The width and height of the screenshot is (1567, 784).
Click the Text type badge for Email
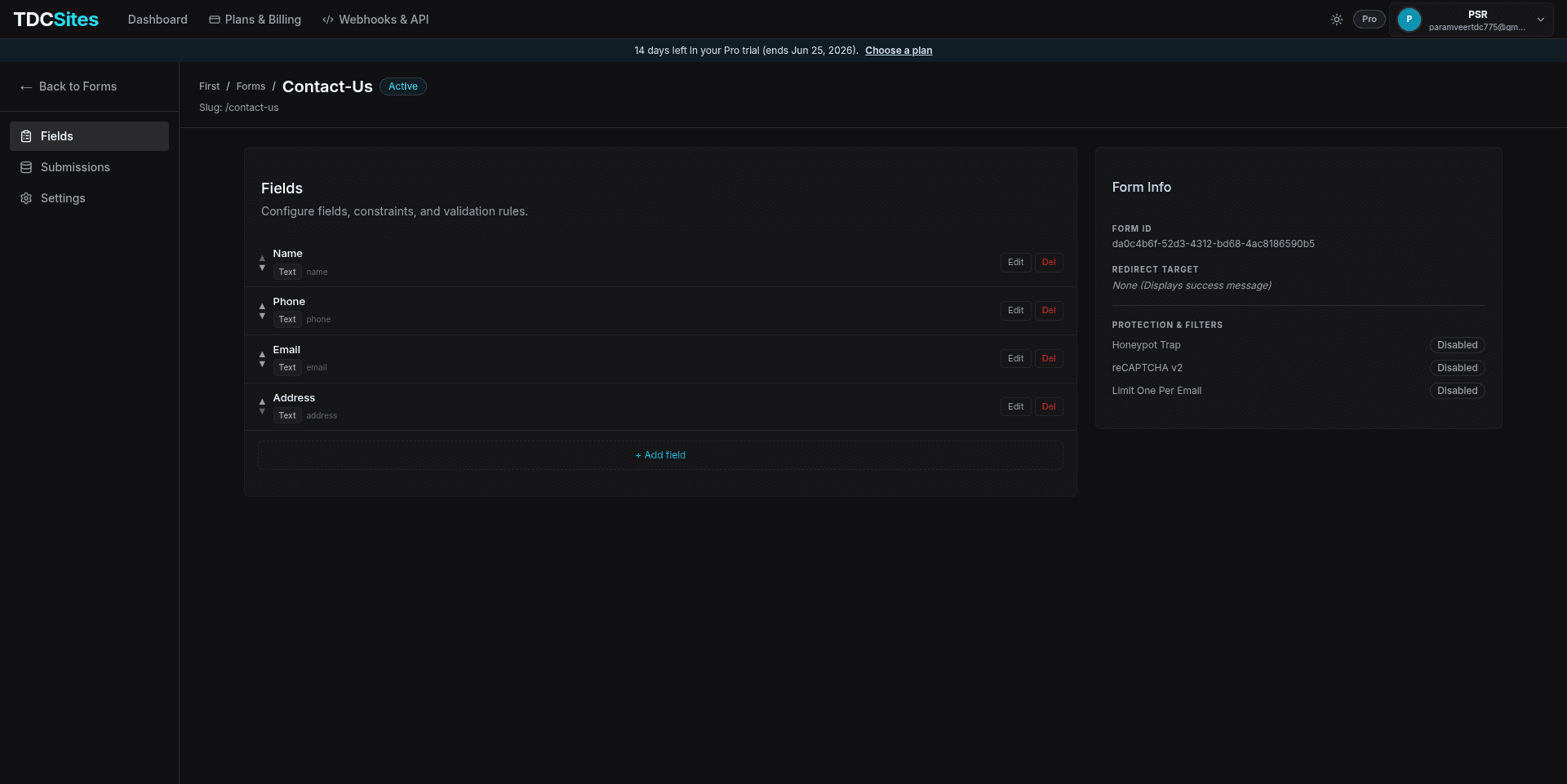click(287, 368)
